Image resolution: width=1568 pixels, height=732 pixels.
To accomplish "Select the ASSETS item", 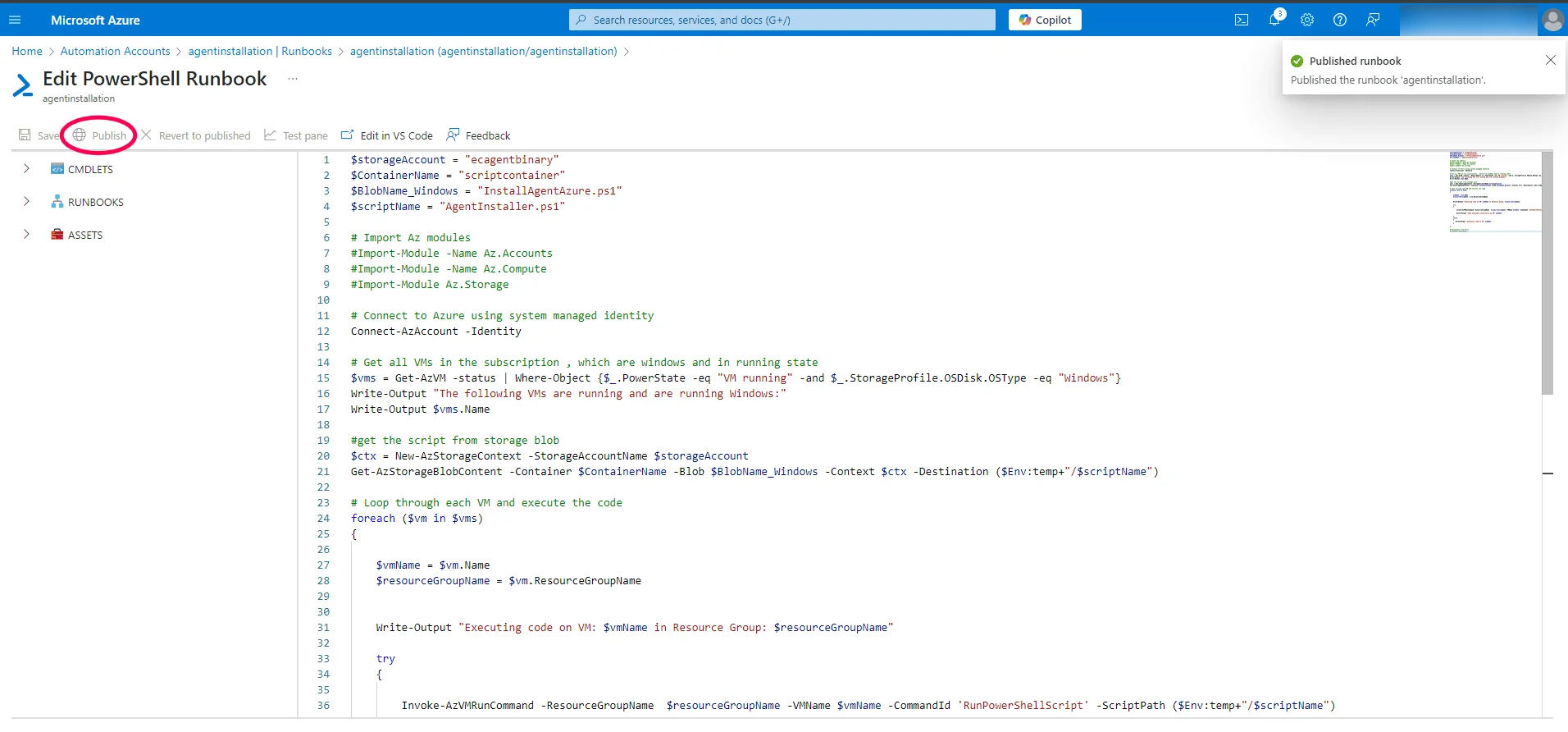I will [77, 235].
